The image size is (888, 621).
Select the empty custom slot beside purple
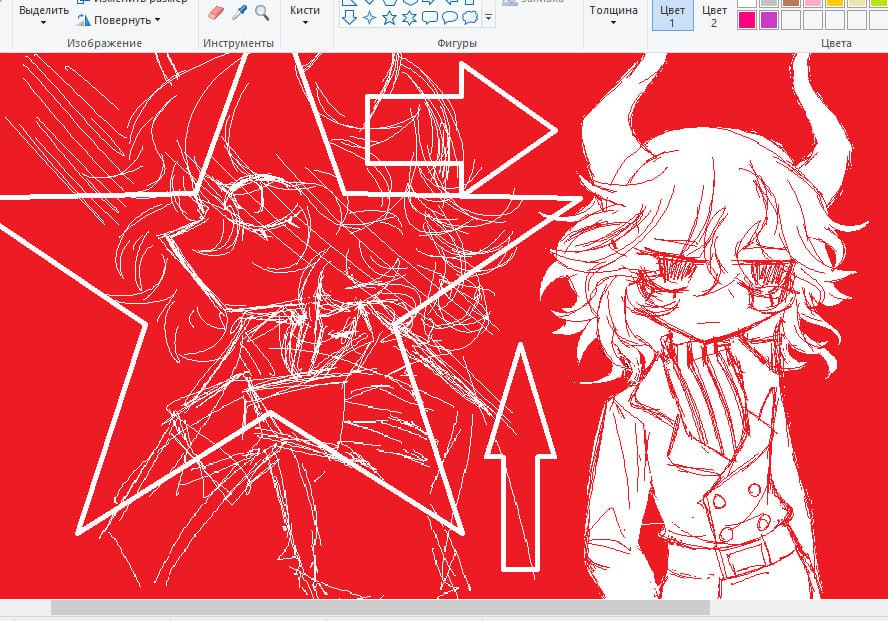click(791, 20)
